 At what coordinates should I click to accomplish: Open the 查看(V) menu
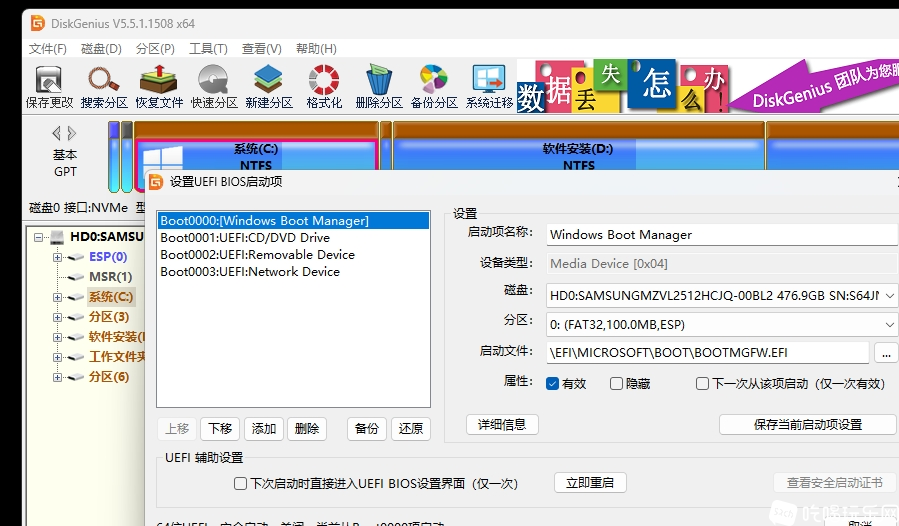click(262, 49)
